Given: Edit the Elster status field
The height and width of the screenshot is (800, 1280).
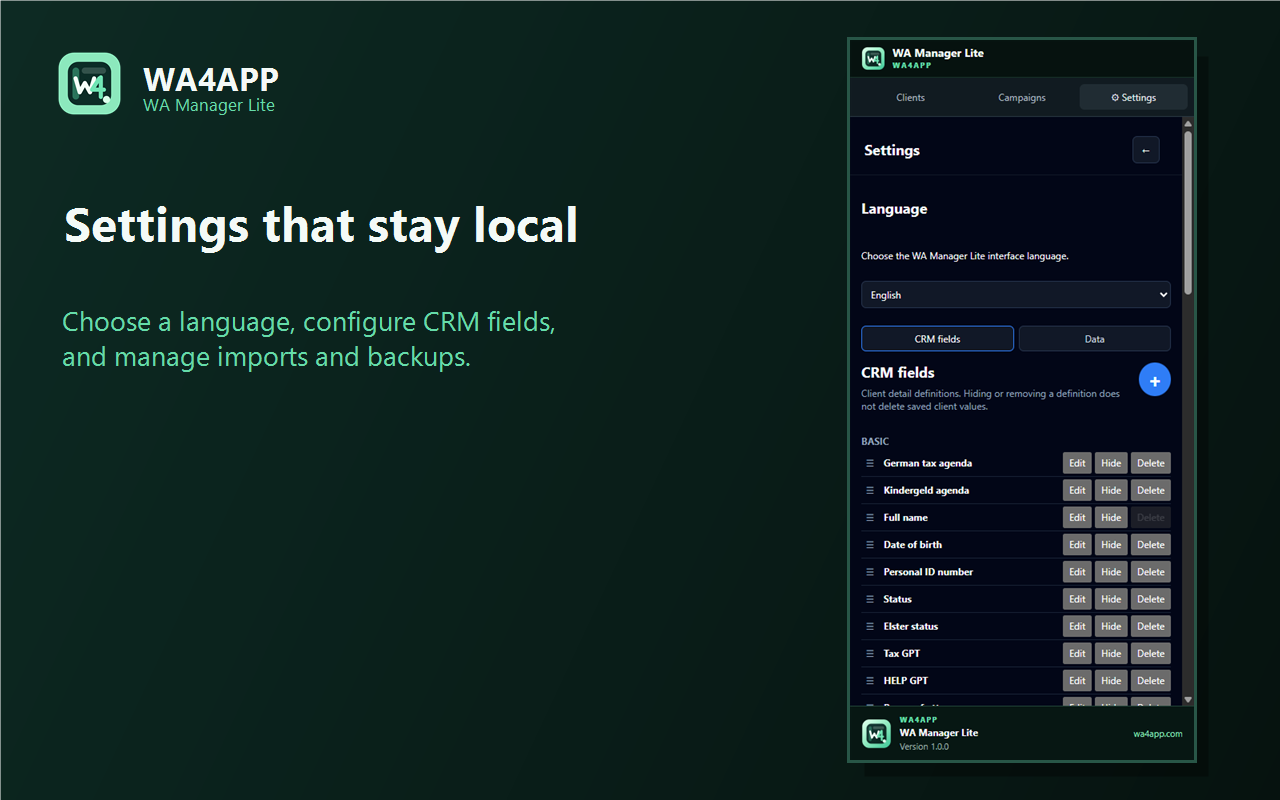Looking at the screenshot, I should click(1077, 626).
